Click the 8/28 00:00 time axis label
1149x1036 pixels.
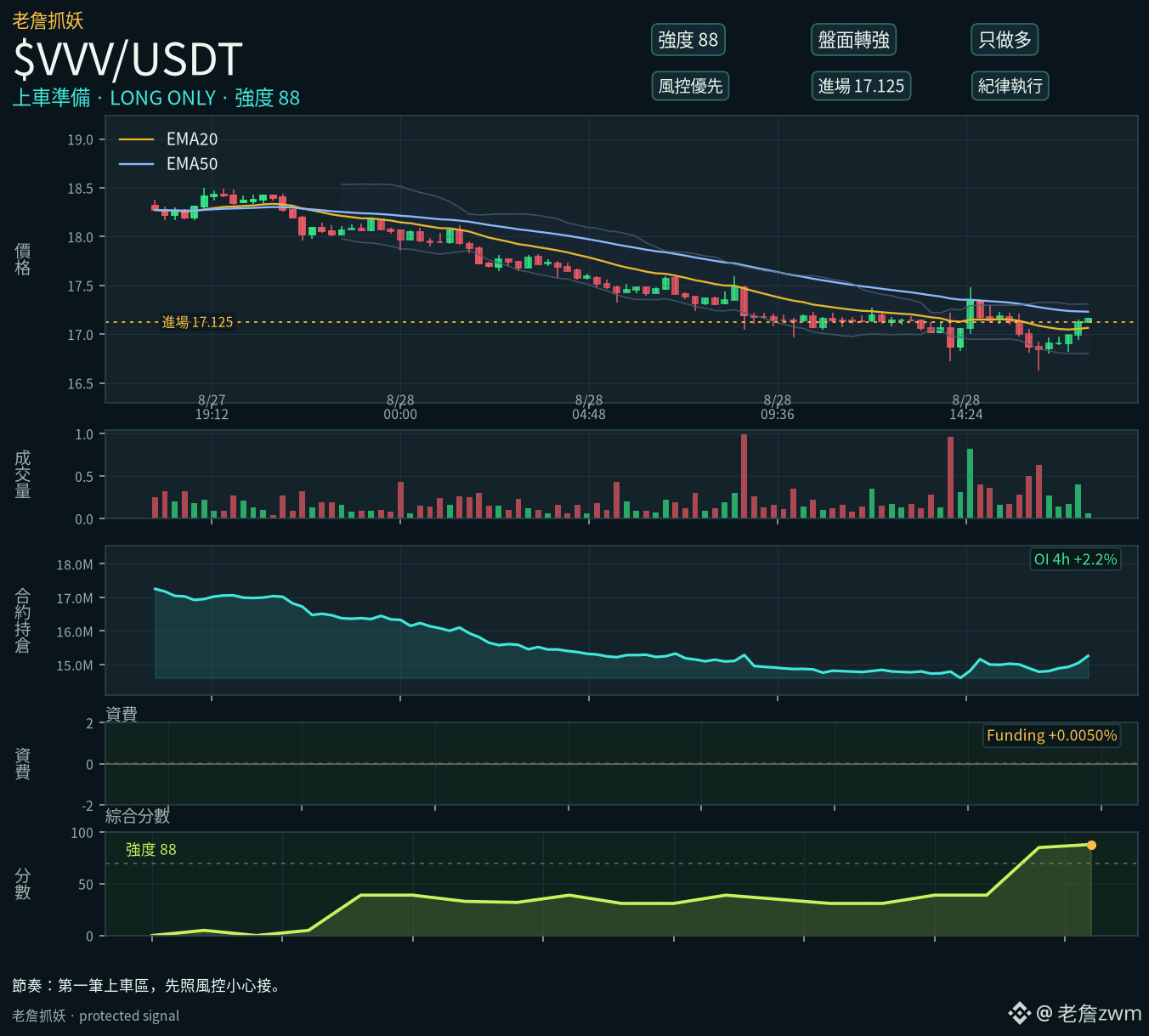400,407
